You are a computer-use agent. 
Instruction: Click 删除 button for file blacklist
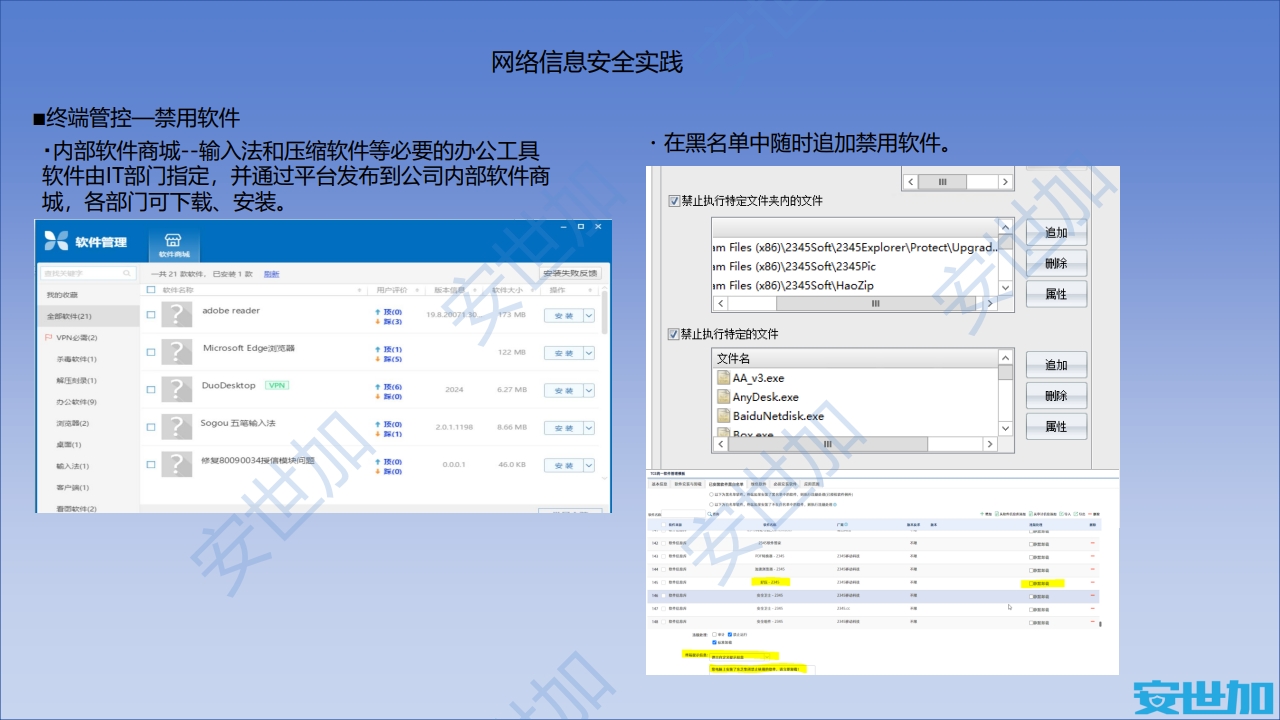1056,396
